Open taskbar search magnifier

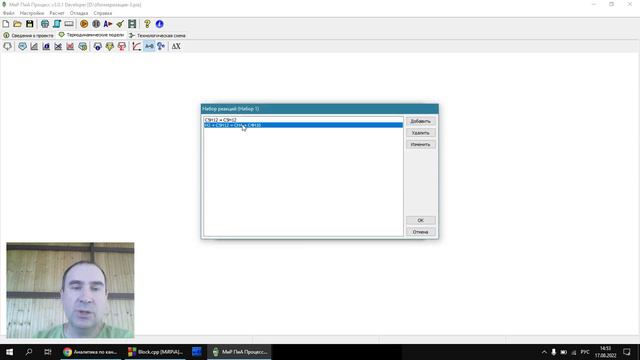tap(29, 352)
